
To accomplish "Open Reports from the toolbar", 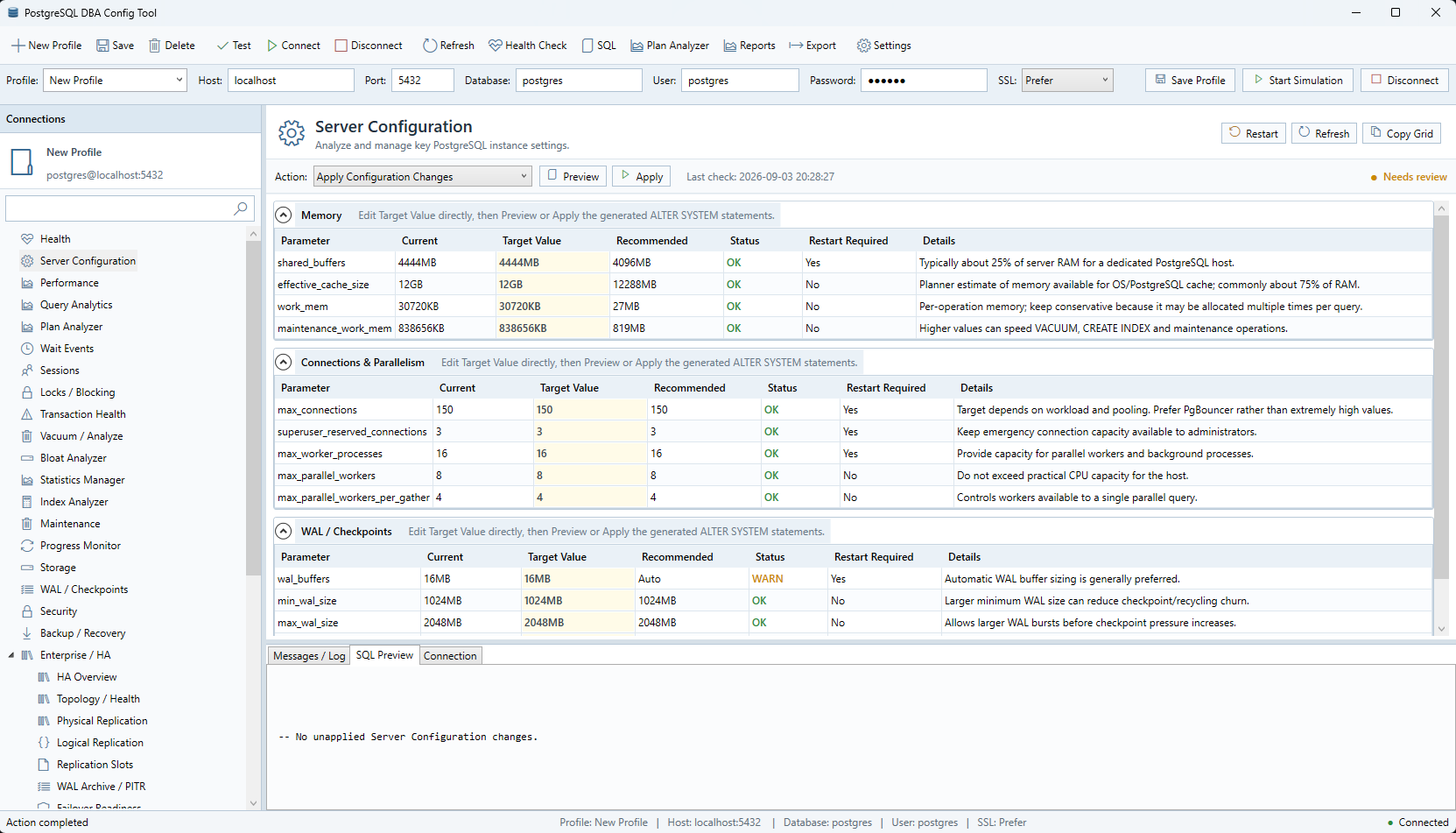I will pyautogui.click(x=749, y=46).
